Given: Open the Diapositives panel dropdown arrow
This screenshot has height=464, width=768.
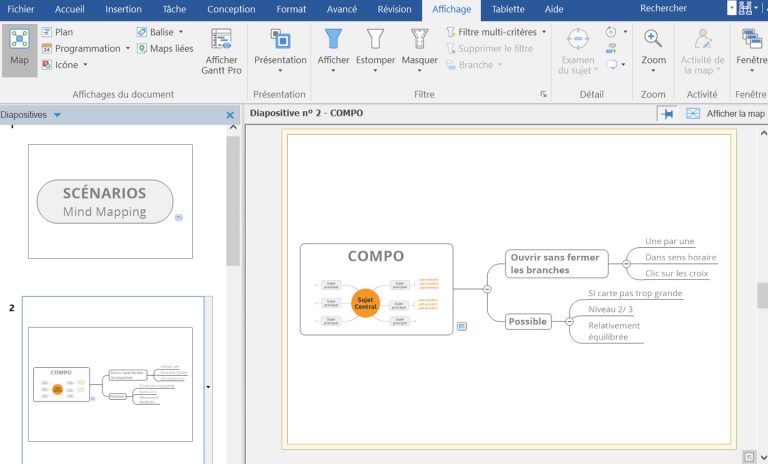Looking at the screenshot, I should click(x=57, y=115).
